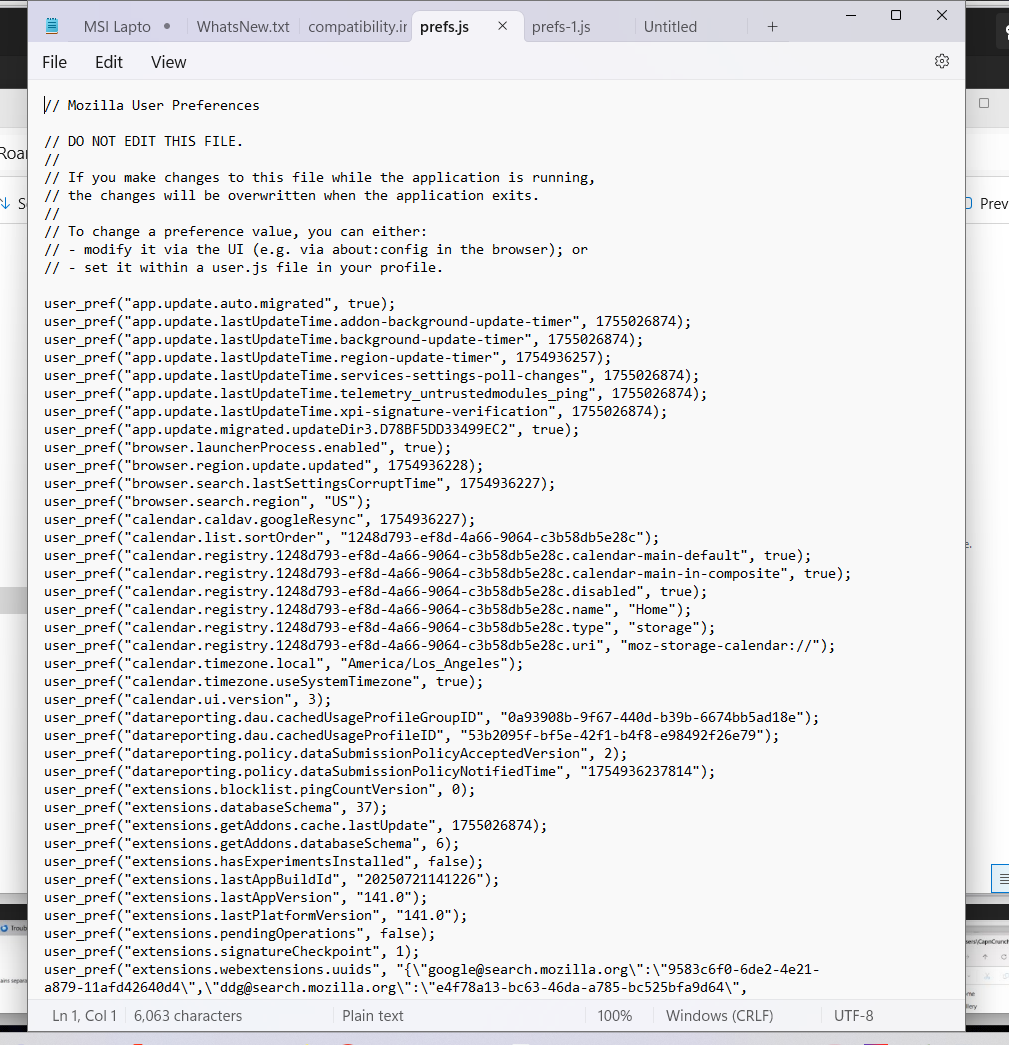
Task: Click the Plain text status entry
Action: click(373, 1016)
